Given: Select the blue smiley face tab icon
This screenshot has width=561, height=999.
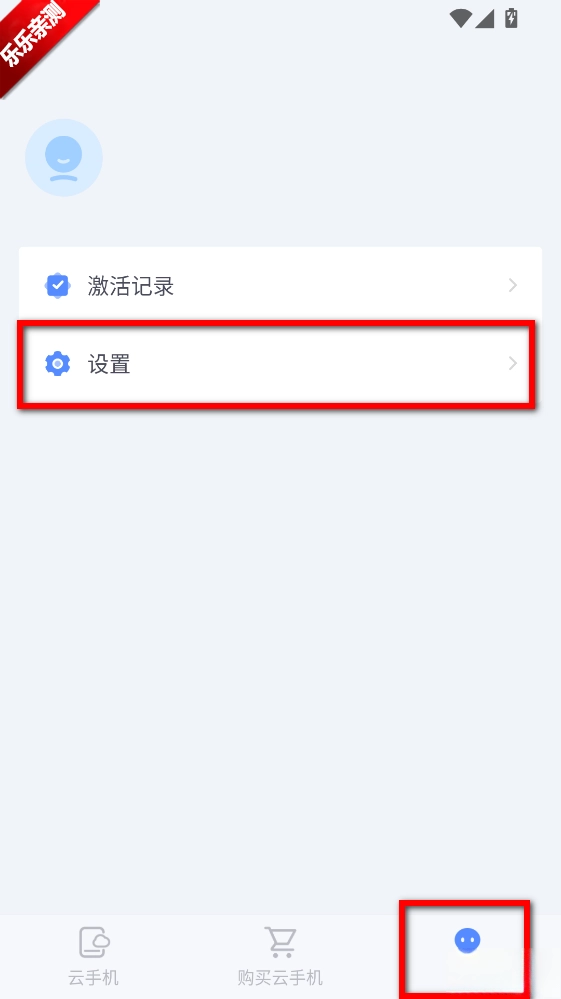Looking at the screenshot, I should [x=467, y=940].
